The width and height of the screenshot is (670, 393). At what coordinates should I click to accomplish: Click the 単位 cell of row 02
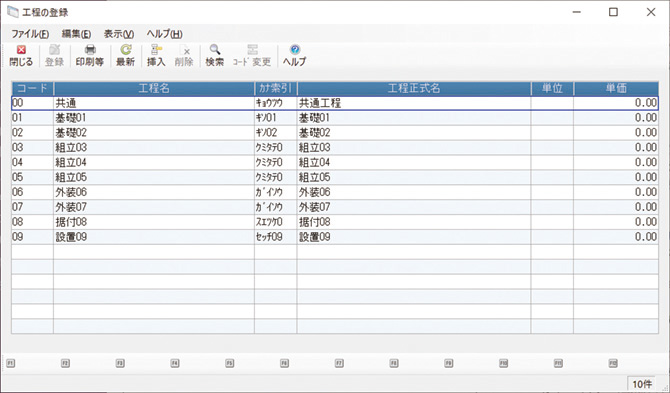click(552, 133)
